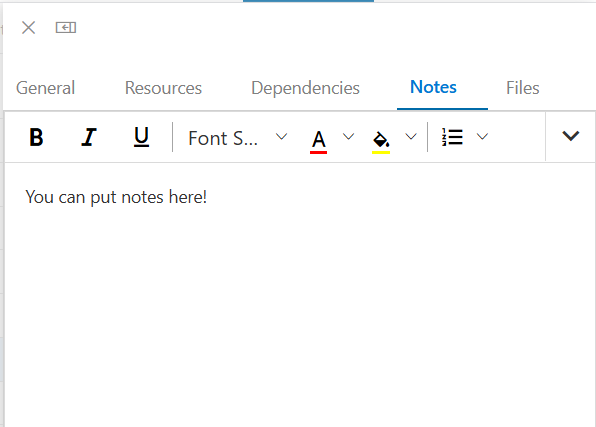The image size is (596, 427).
Task: Expand the highlight color options arrow
Action: (411, 136)
